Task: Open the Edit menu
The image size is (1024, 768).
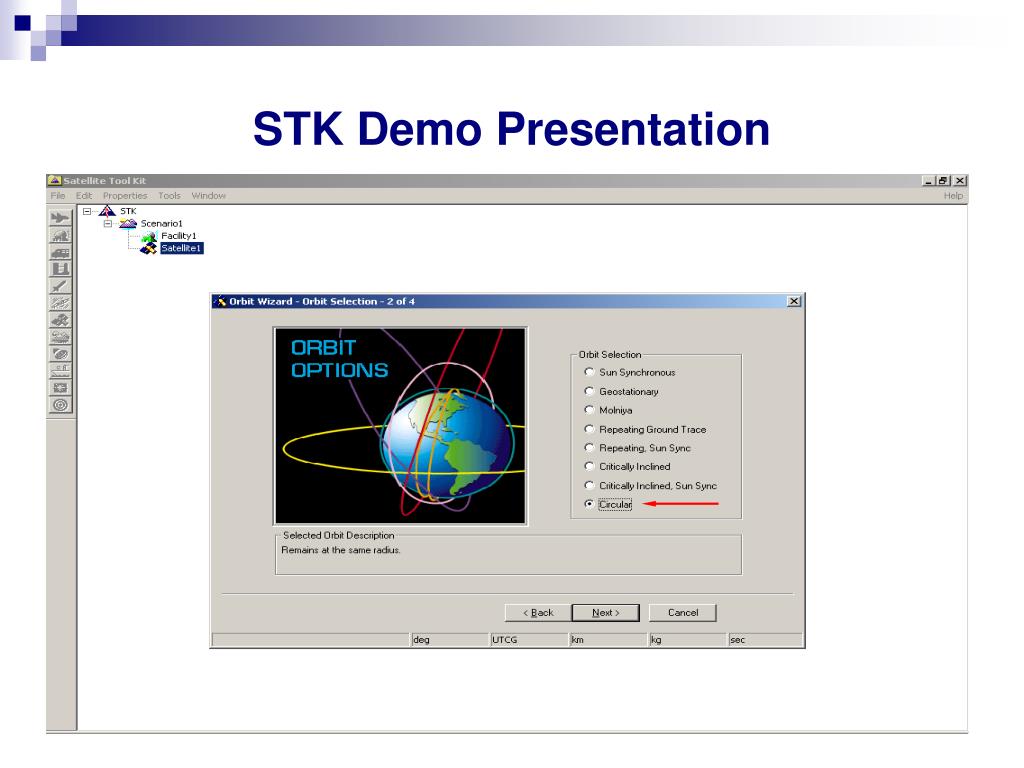Action: 84,196
